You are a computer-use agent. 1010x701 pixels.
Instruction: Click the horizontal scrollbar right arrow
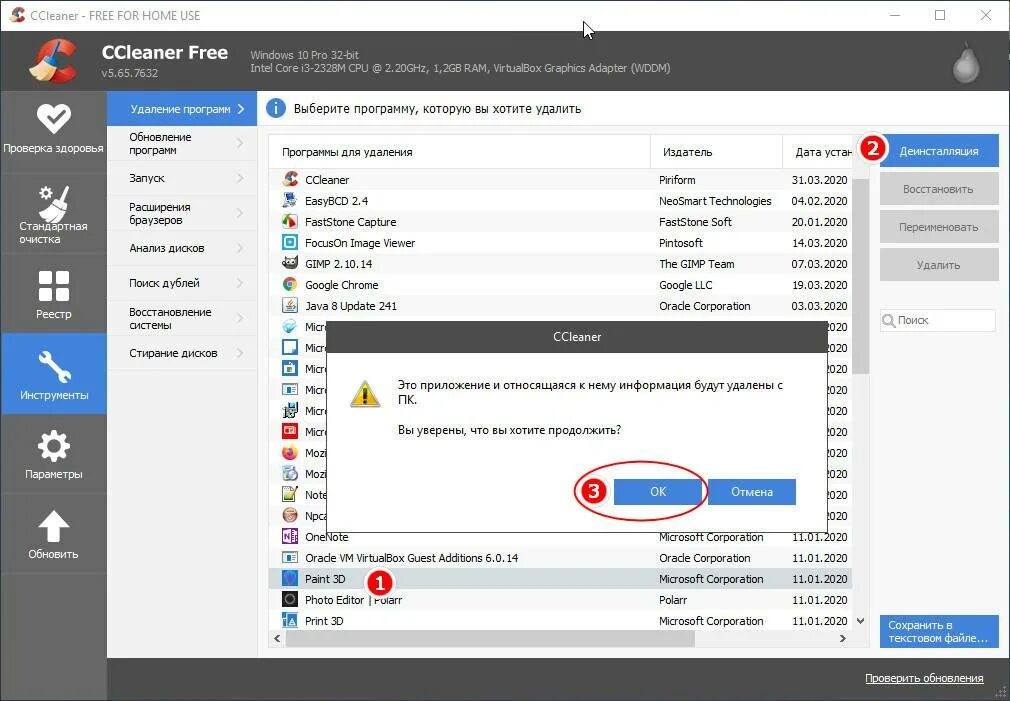(842, 639)
